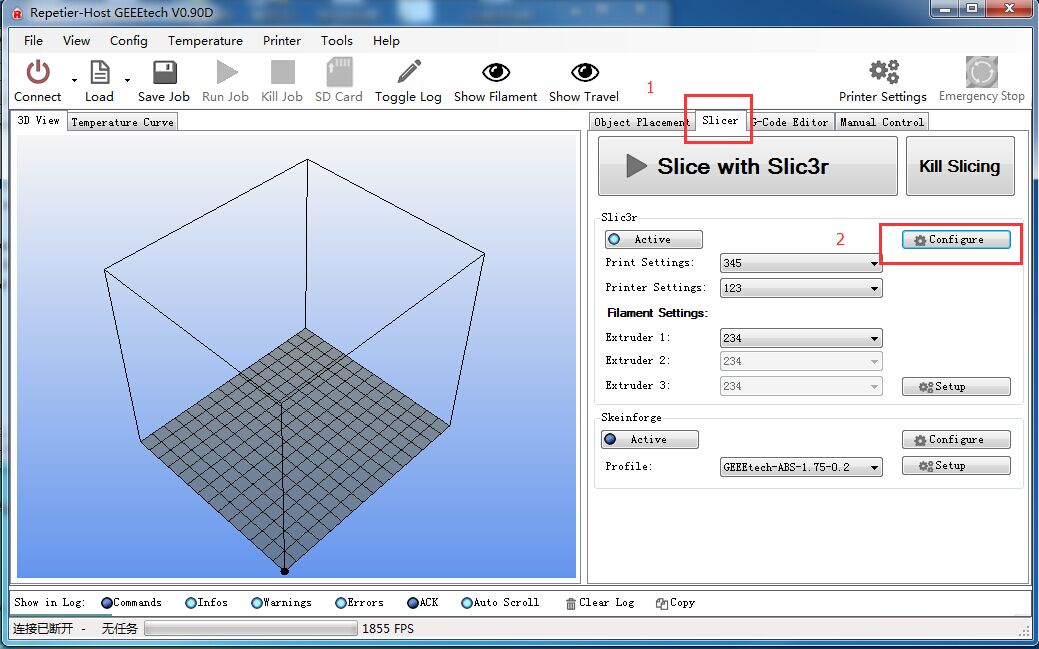1039x649 pixels.
Task: Click the Connect power icon
Action: [38, 72]
